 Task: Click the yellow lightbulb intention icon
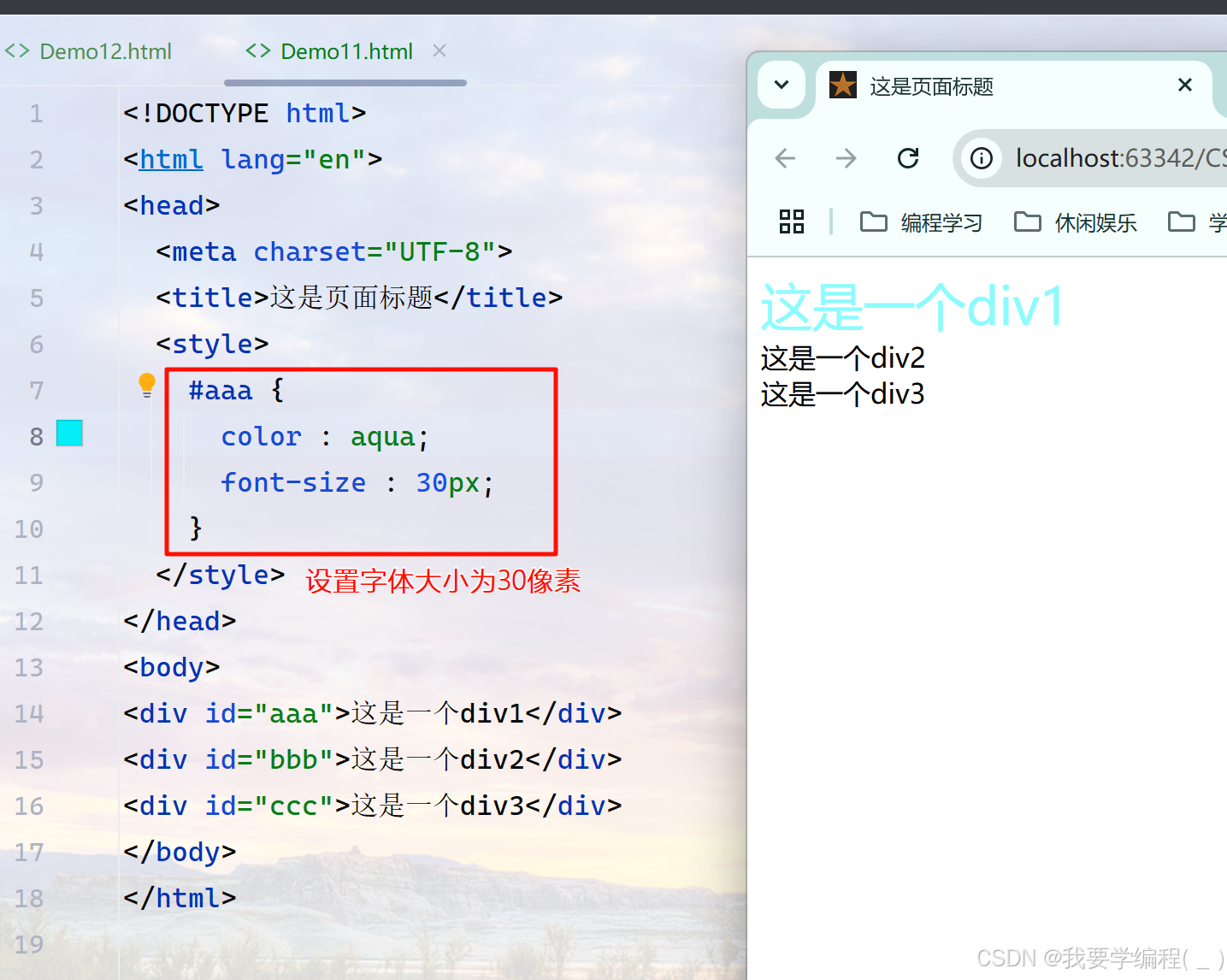[x=147, y=384]
